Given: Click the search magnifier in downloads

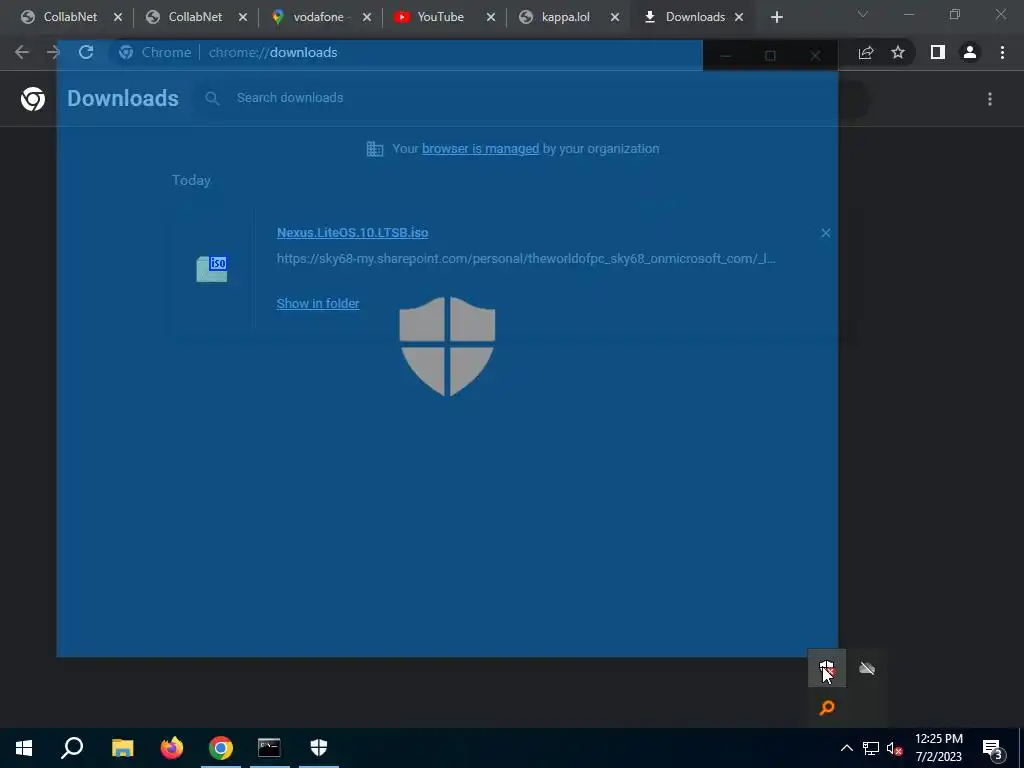Looking at the screenshot, I should tap(212, 98).
